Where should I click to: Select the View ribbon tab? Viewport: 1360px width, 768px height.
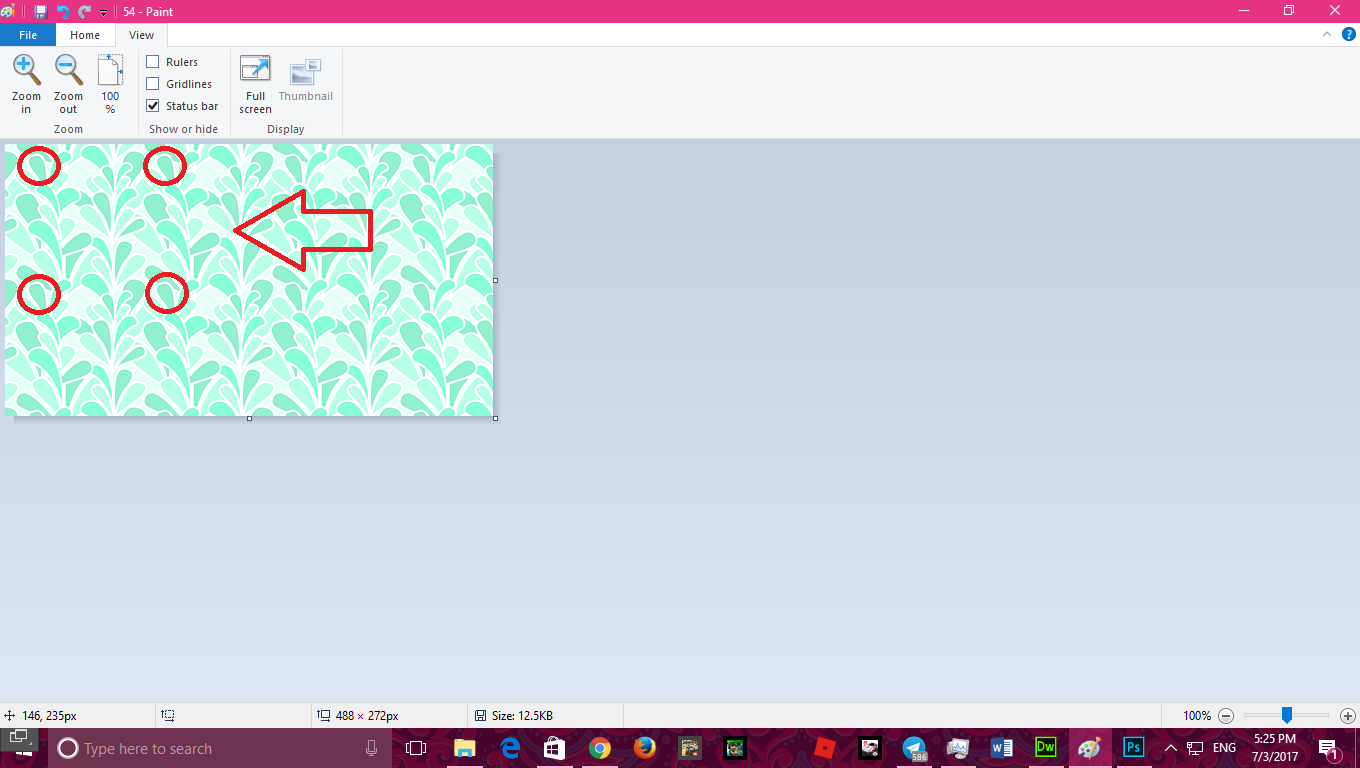pos(141,35)
